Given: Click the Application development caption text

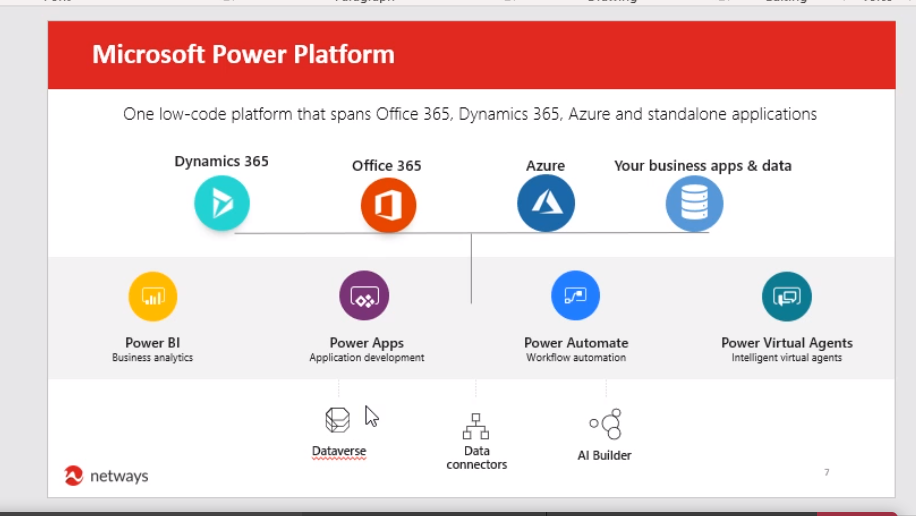Looking at the screenshot, I should pos(366,358).
